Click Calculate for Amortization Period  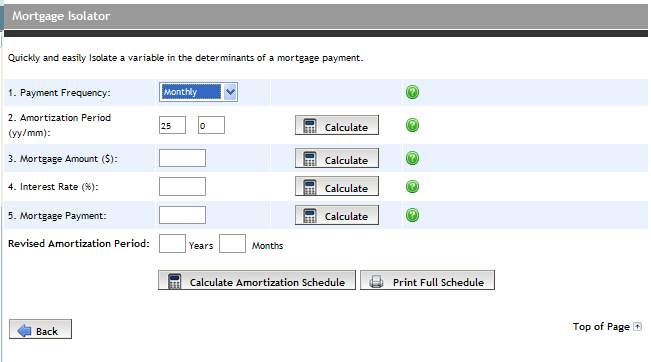[337, 125]
